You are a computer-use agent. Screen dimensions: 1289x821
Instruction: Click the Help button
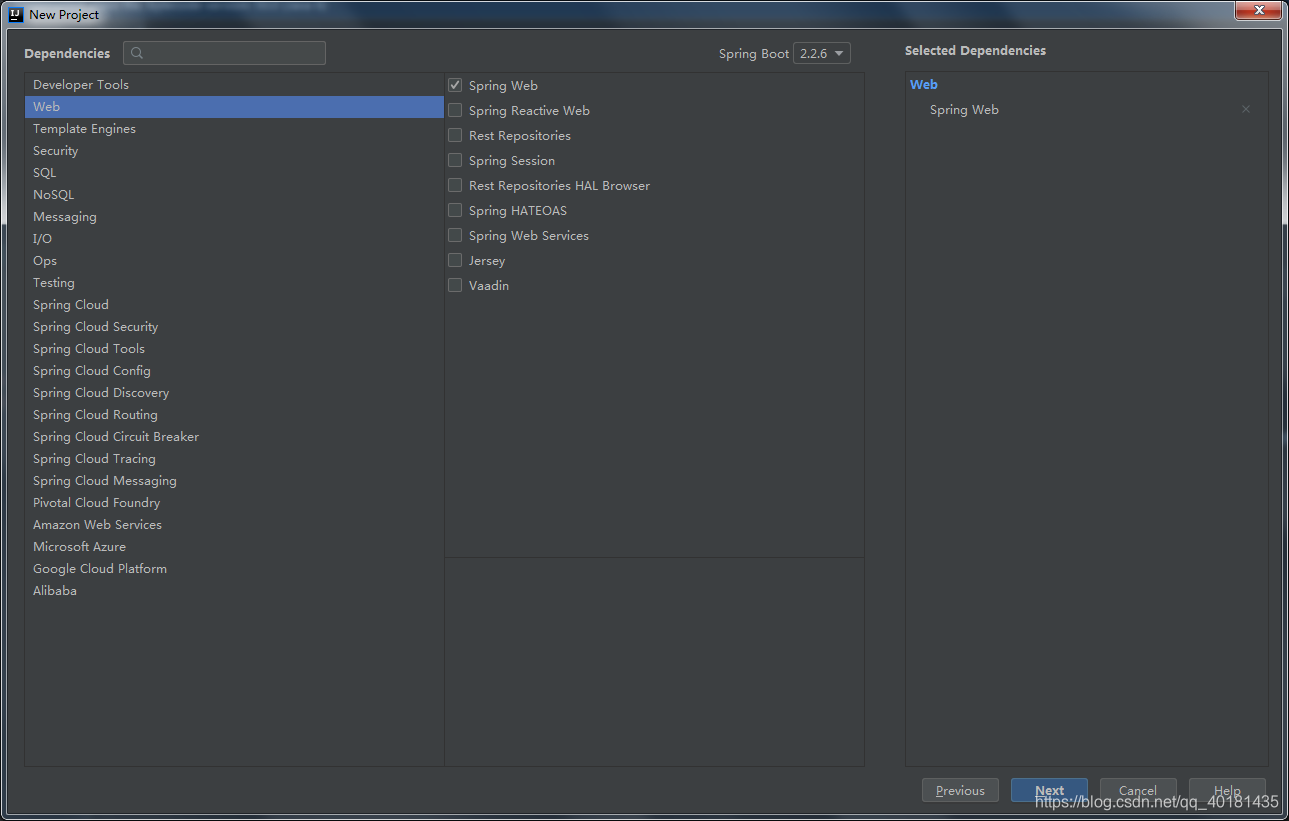point(1227,790)
